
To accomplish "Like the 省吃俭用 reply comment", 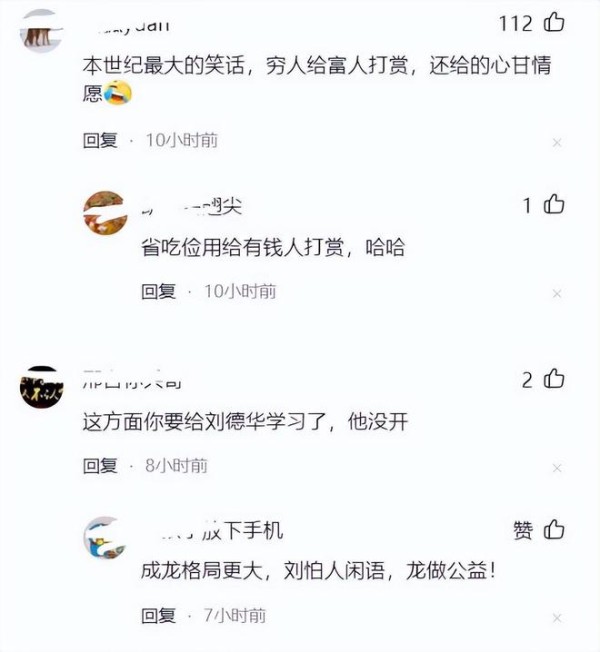I will coord(554,204).
